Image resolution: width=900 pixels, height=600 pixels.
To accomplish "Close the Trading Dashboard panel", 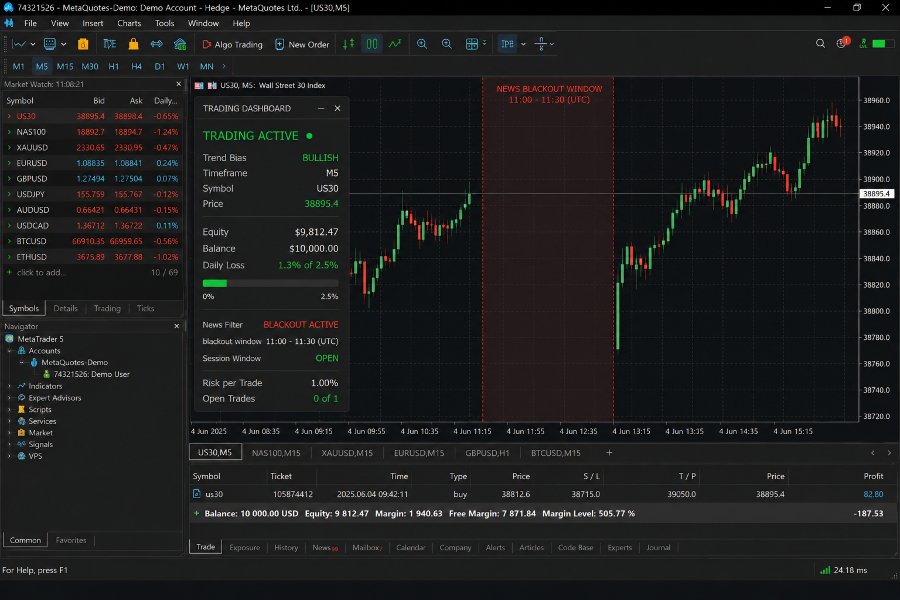I will (338, 108).
